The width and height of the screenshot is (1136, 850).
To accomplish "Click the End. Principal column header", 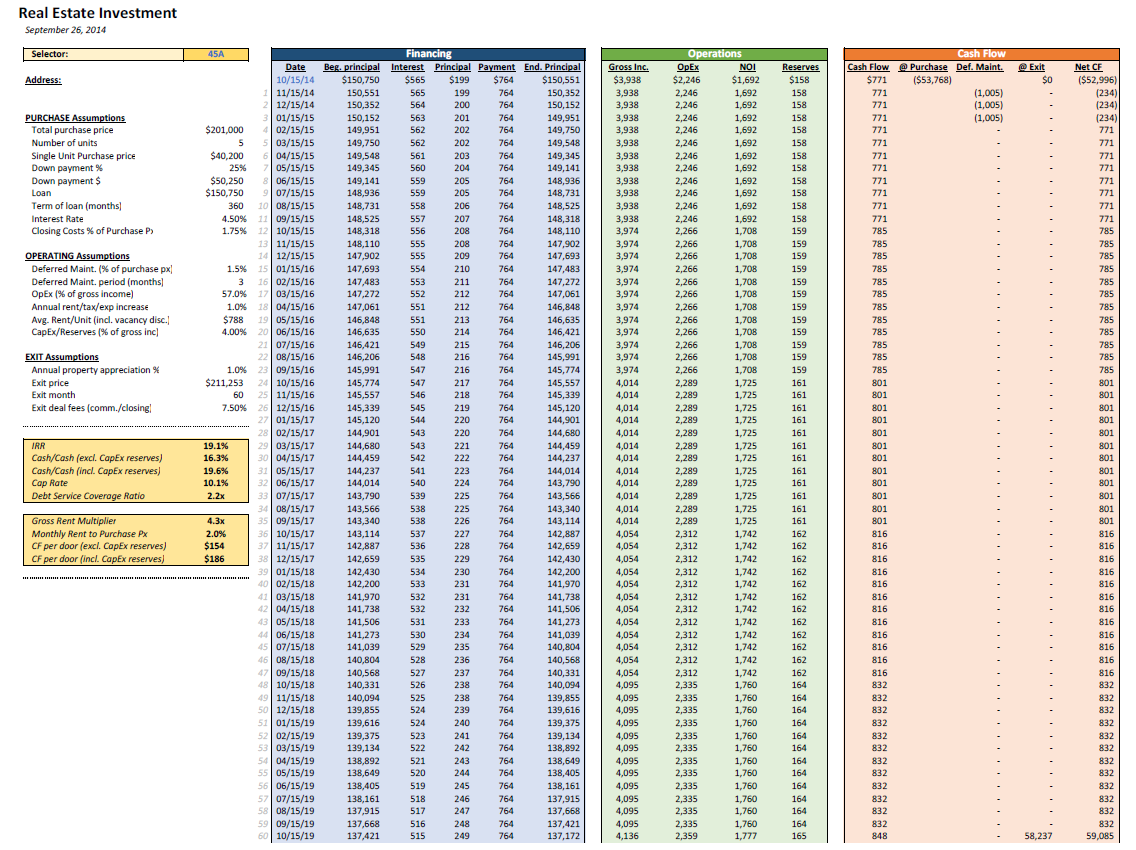I will 552,67.
